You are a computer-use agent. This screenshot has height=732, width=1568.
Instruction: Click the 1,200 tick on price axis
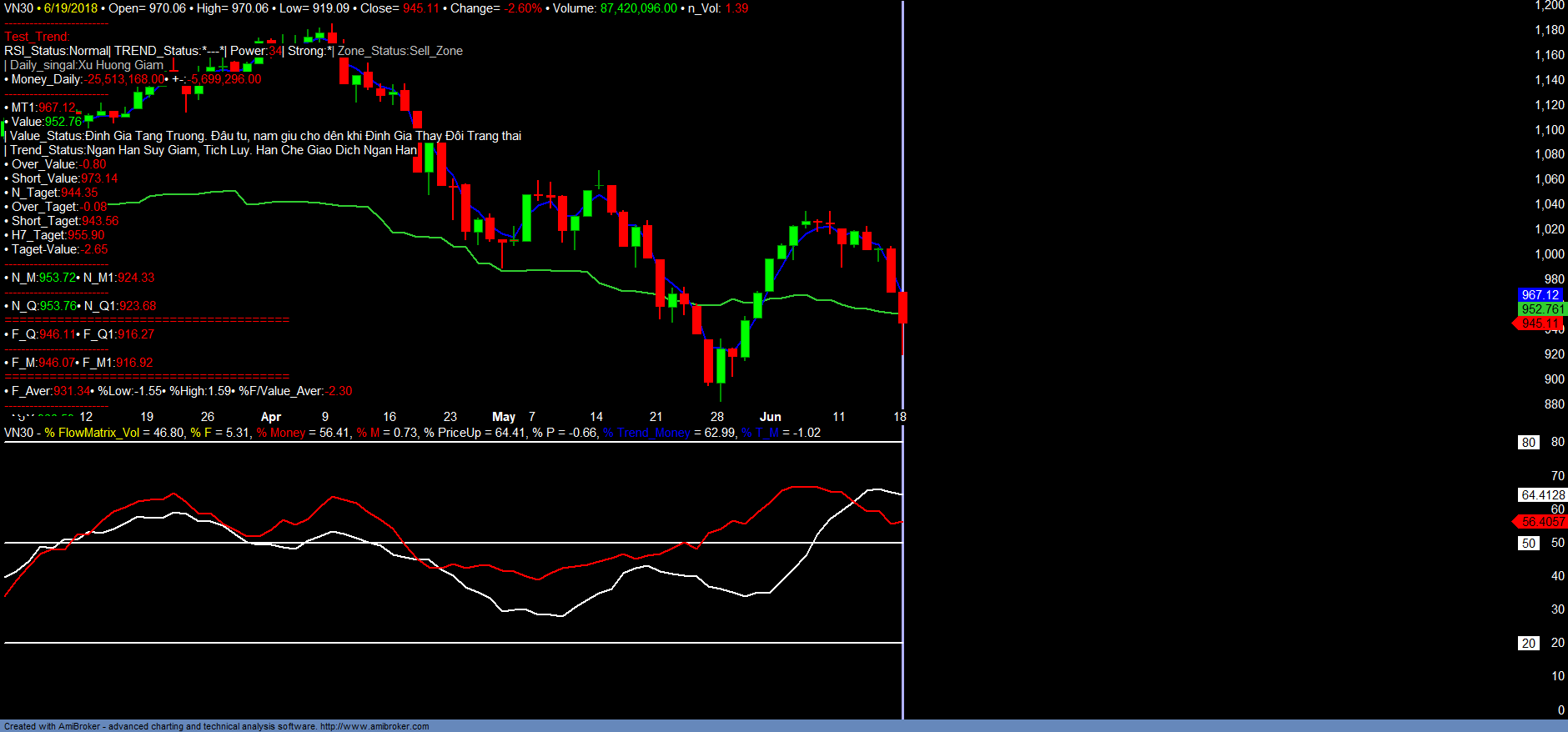(x=1549, y=6)
